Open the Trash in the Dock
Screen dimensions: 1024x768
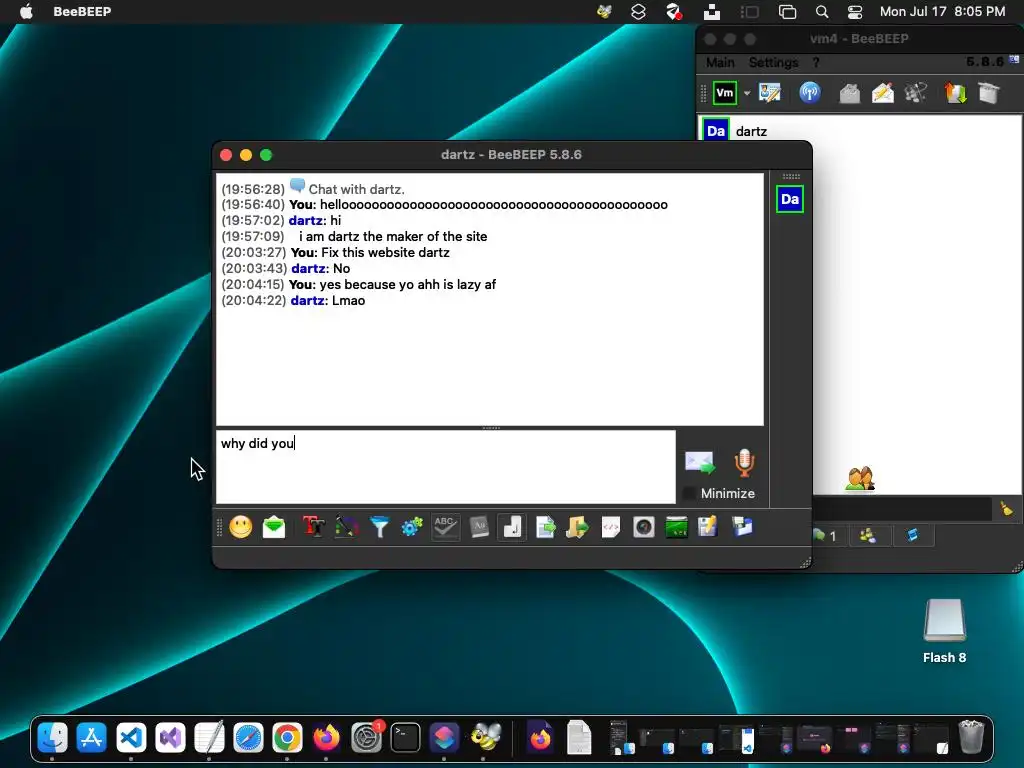pos(971,737)
